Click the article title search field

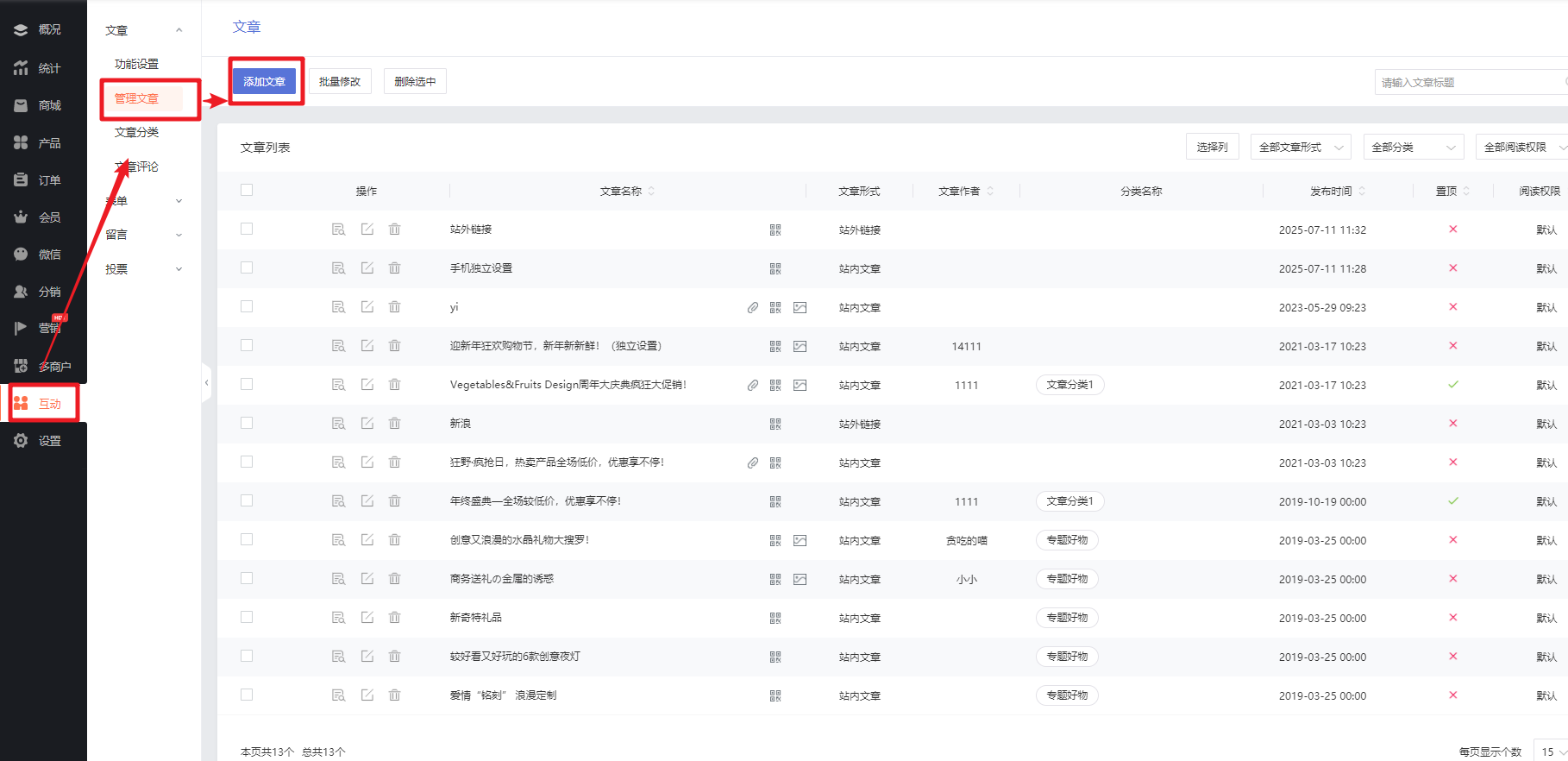pos(1468,82)
